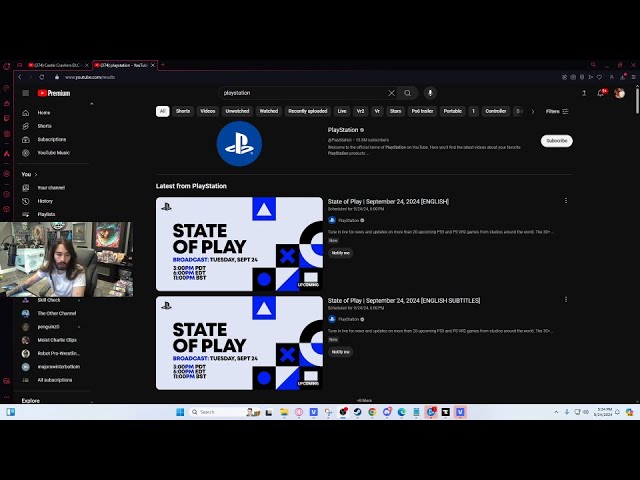Viewport: 640px width, 480px height.
Task: Open Microsoft Edge from the taskbar
Action: (x=401, y=412)
